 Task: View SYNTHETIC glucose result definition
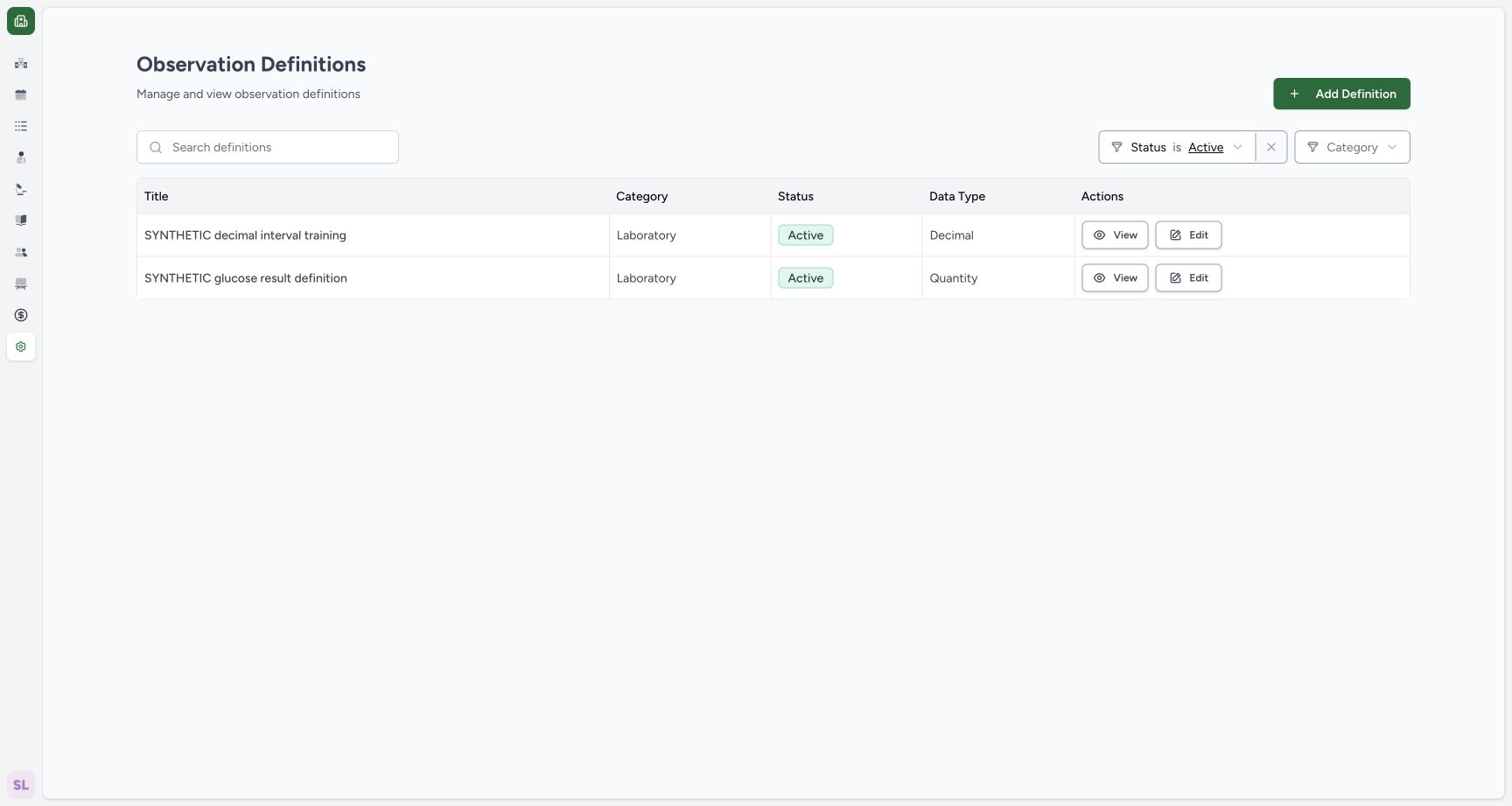tap(1115, 278)
